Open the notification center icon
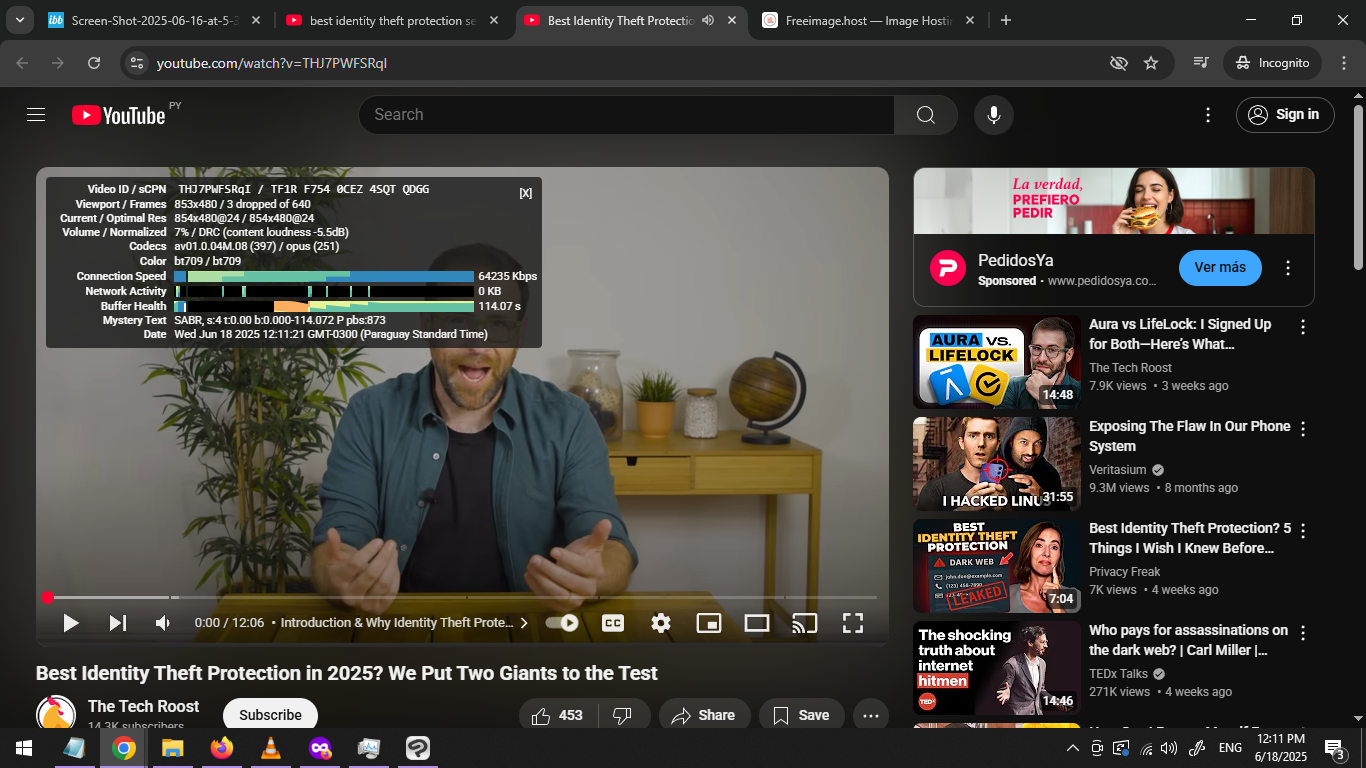The width and height of the screenshot is (1366, 768). point(1335,748)
